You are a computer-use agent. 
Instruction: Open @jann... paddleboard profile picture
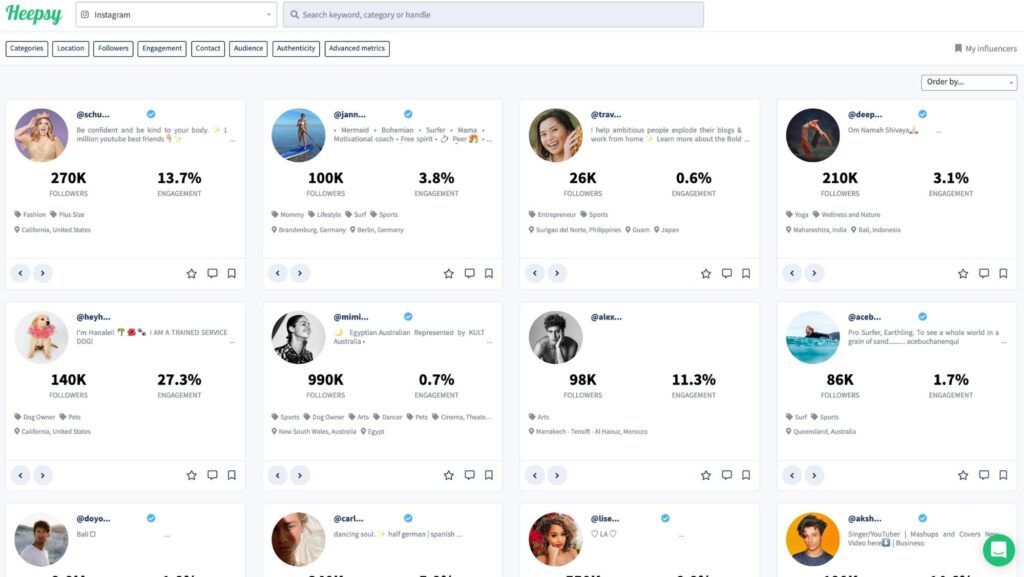coord(298,135)
